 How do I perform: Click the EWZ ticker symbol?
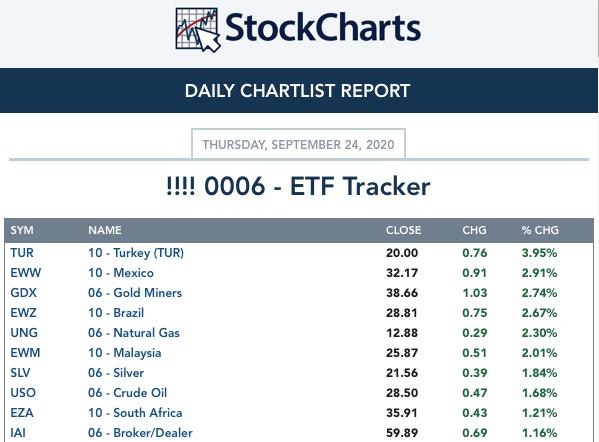pos(23,312)
